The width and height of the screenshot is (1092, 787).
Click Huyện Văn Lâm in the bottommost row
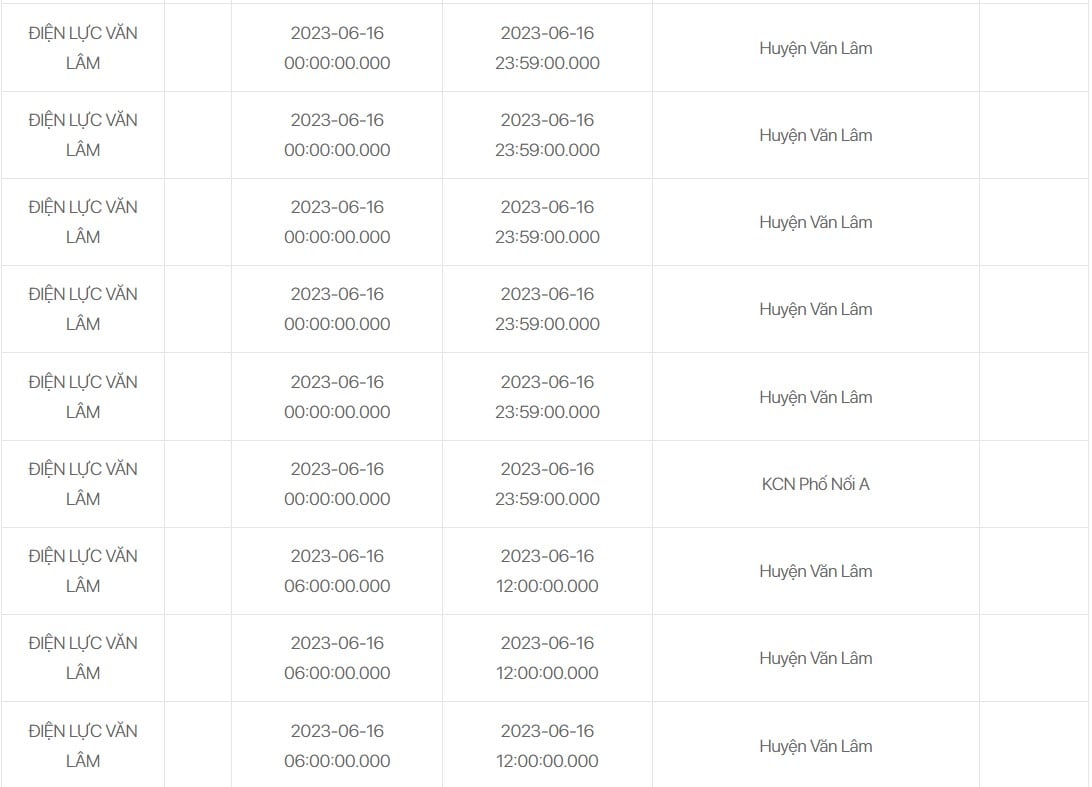coord(816,745)
